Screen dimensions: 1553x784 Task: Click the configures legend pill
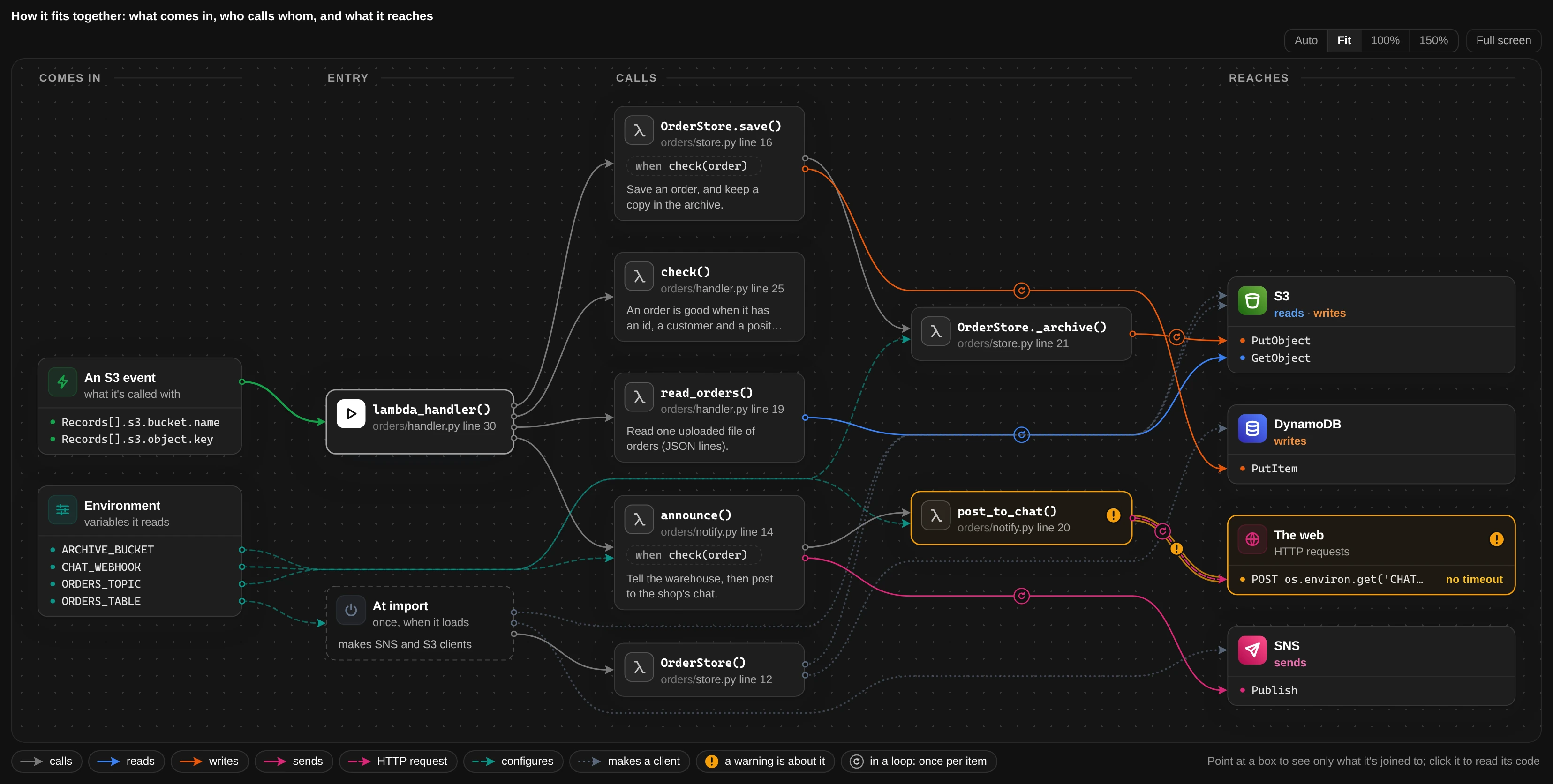click(x=513, y=761)
